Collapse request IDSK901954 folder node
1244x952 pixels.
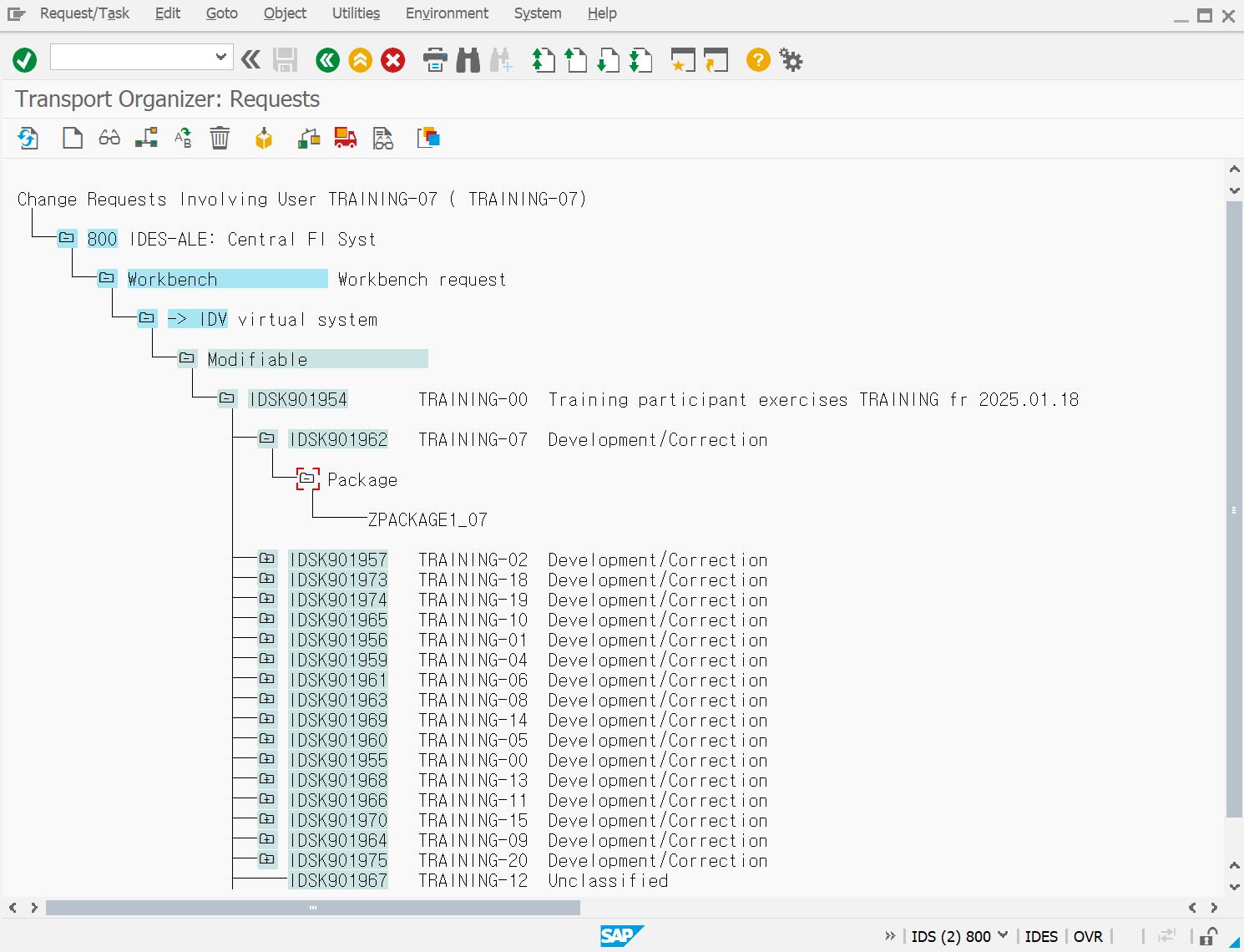(227, 398)
